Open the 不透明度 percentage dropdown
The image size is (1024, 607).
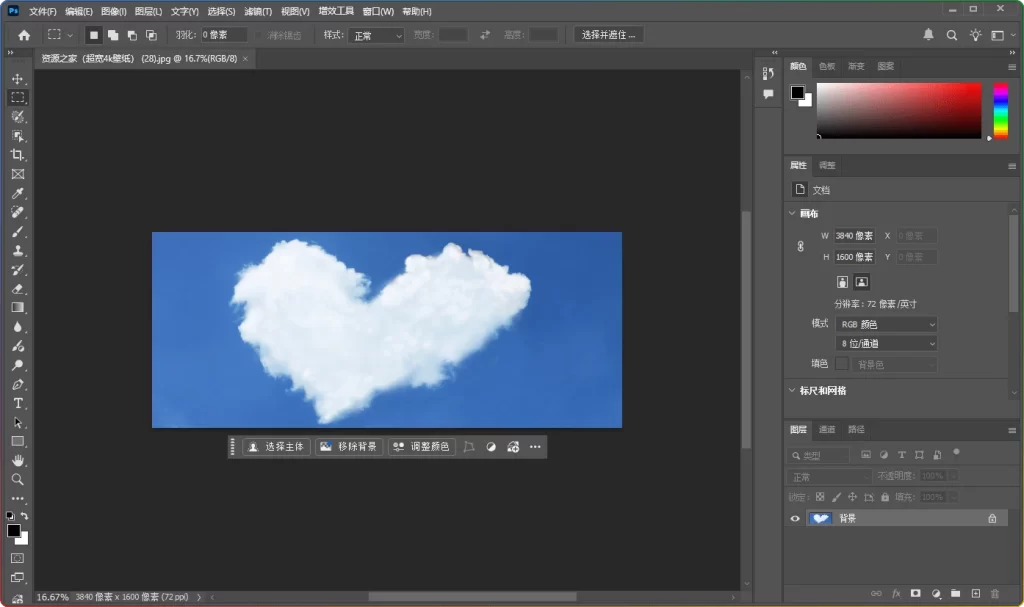tap(953, 476)
